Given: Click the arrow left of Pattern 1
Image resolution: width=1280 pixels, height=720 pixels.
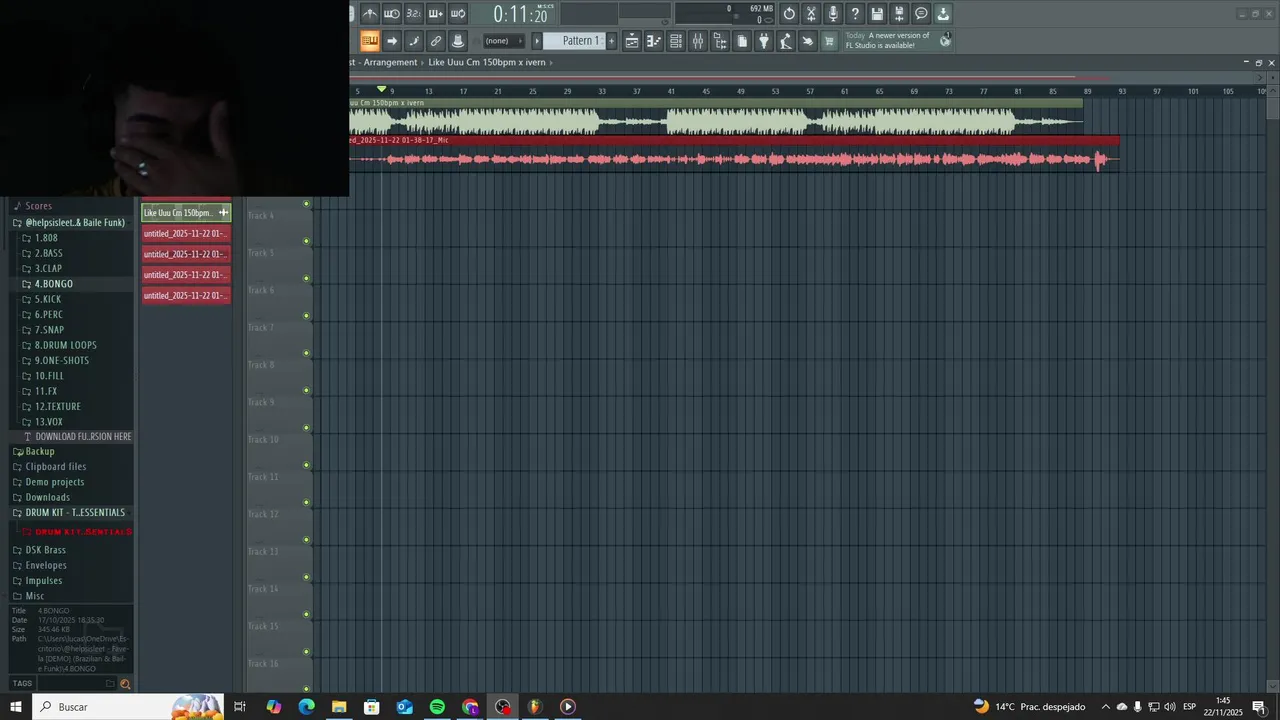Looking at the screenshot, I should point(537,41).
